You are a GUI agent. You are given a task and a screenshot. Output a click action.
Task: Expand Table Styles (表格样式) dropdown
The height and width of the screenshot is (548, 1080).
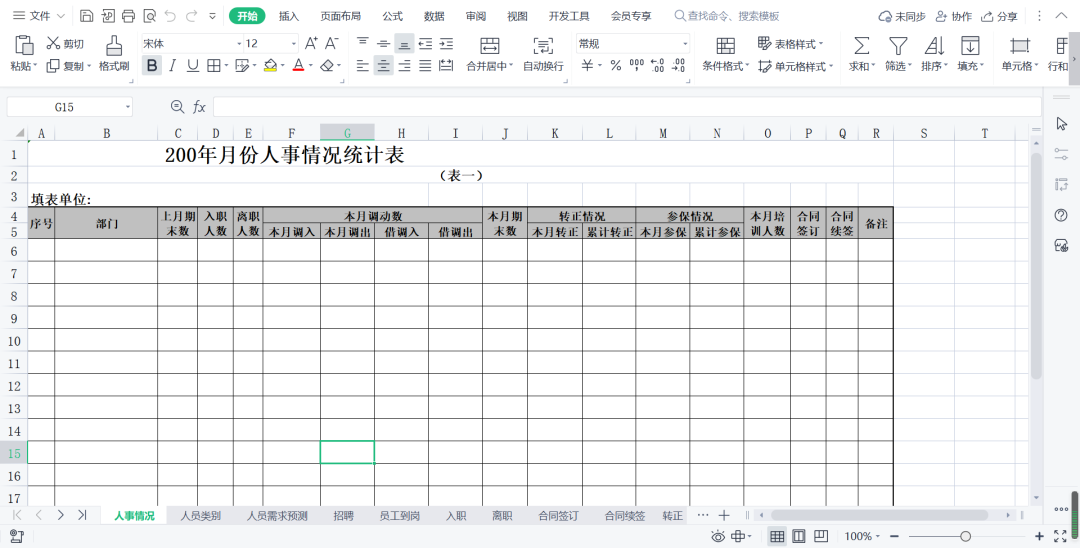(x=820, y=44)
